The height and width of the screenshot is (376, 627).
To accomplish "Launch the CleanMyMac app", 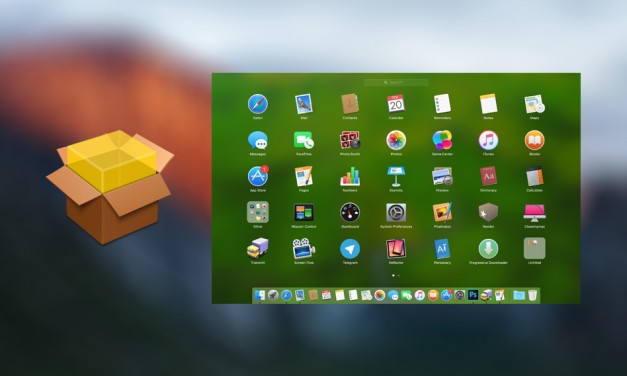I will [535, 212].
